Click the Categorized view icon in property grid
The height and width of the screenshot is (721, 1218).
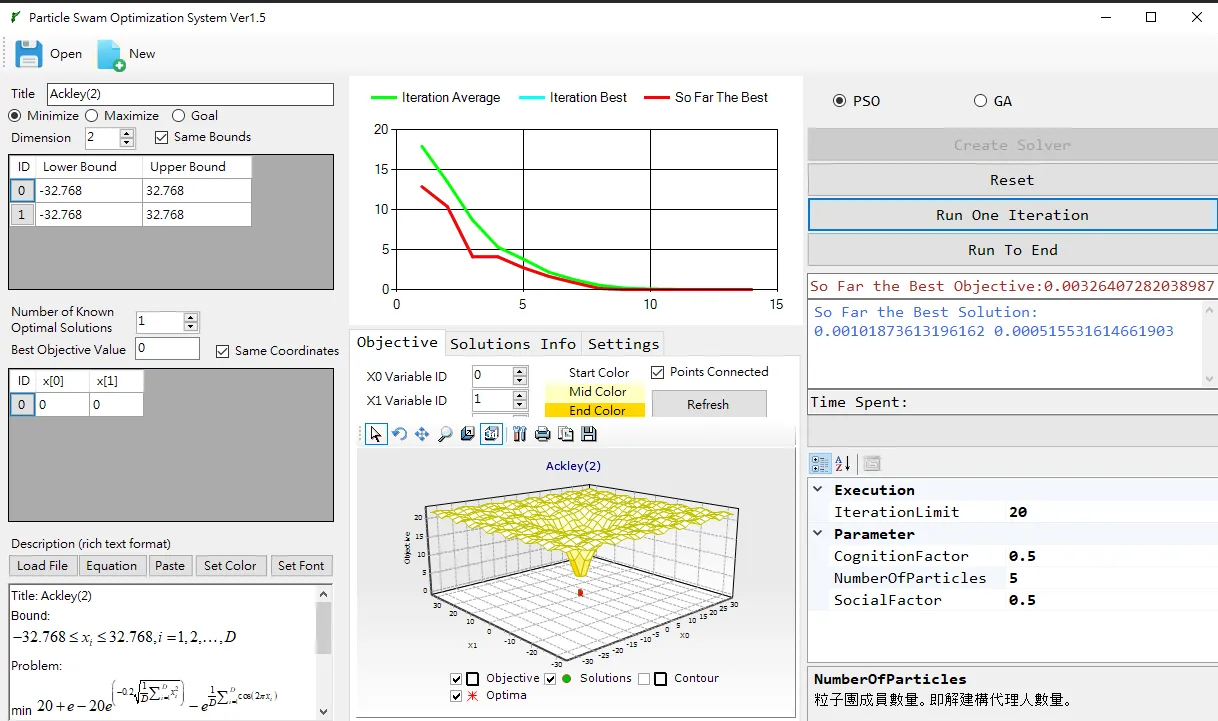click(x=820, y=464)
